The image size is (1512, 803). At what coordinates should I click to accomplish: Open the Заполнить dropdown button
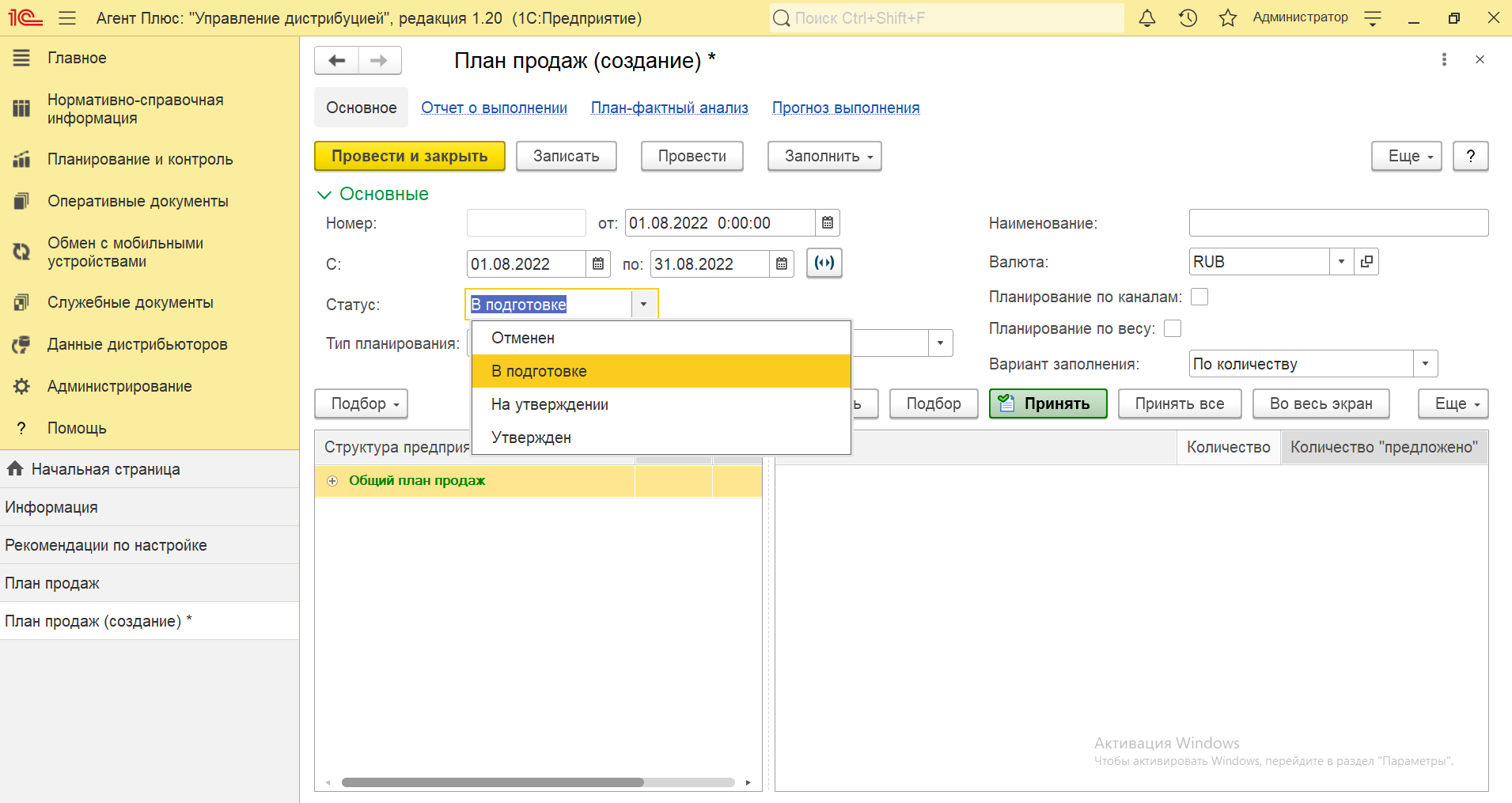pos(824,157)
